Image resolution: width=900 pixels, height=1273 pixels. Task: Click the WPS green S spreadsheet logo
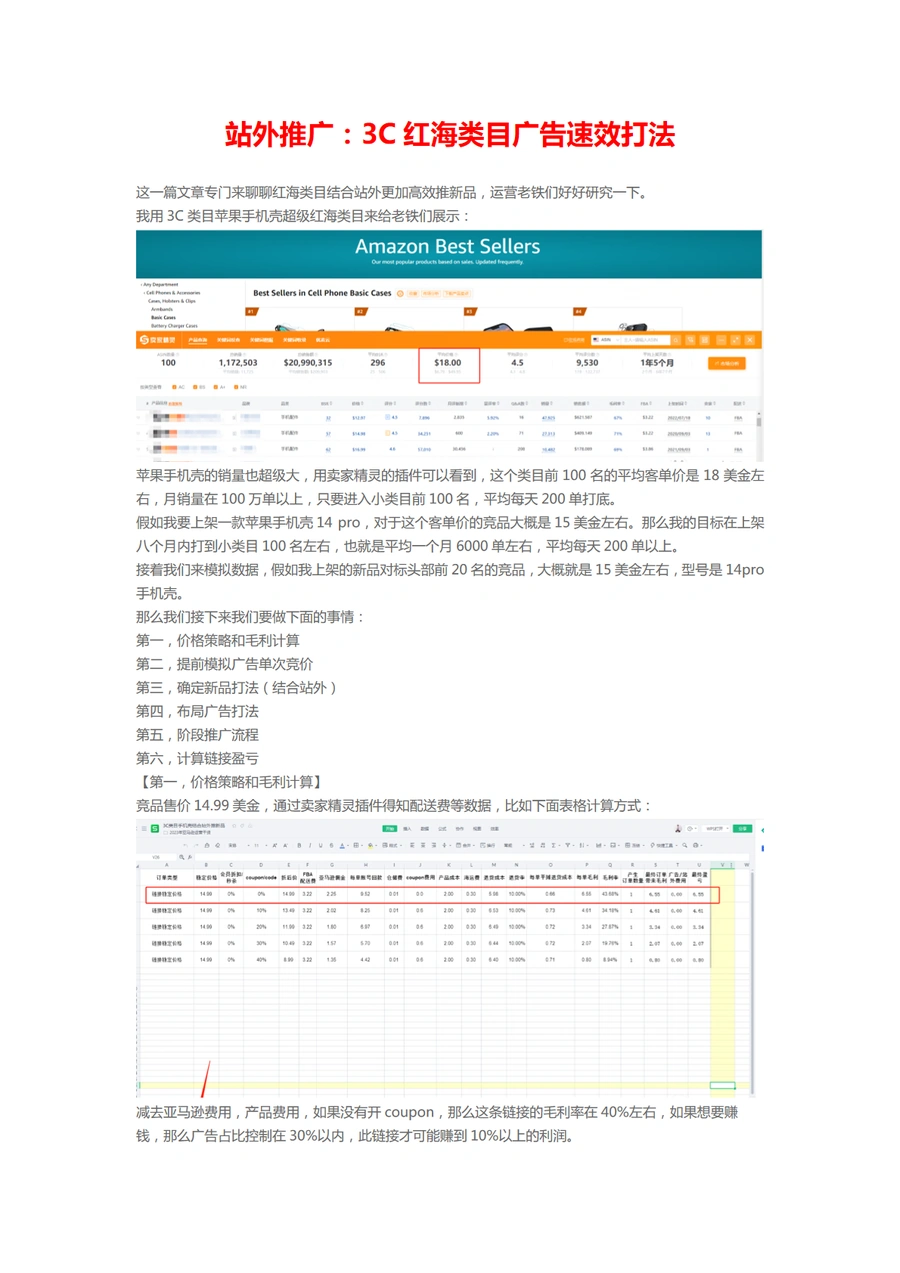pyautogui.click(x=154, y=828)
